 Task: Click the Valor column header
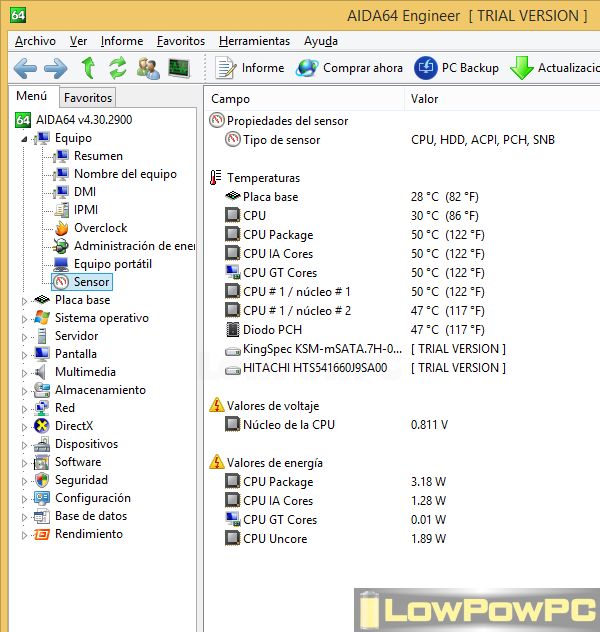[x=502, y=99]
